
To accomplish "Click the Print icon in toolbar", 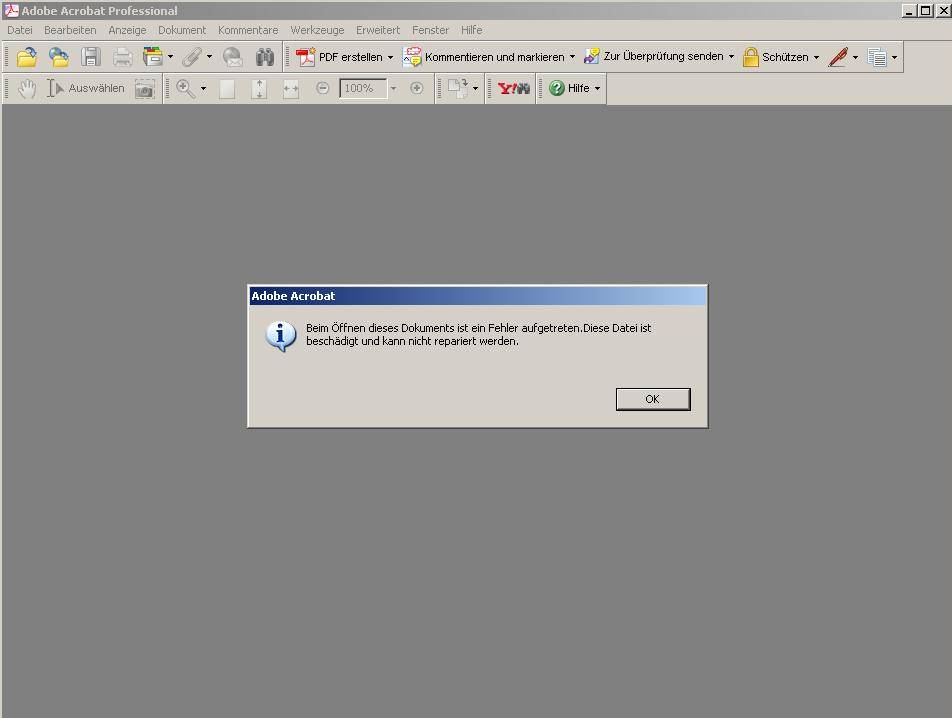I will pyautogui.click(x=122, y=57).
